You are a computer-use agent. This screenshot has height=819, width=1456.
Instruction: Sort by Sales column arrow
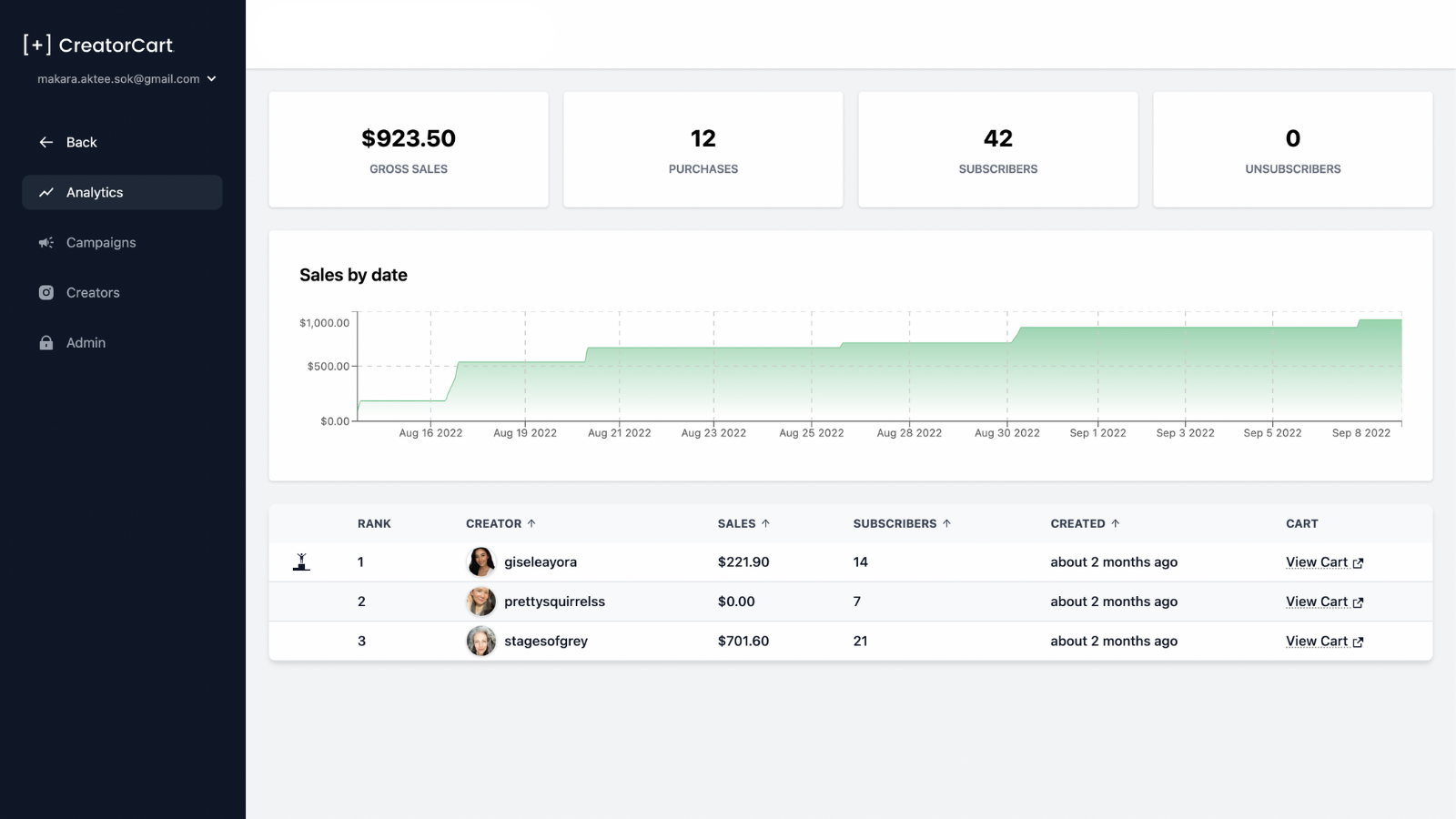[765, 523]
